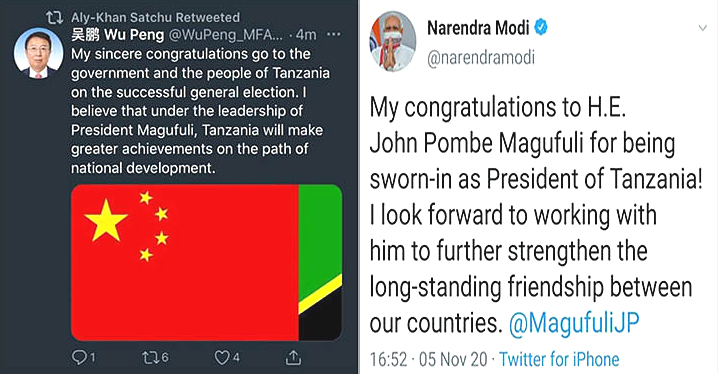This screenshot has height=374, width=718.
Task: Click the 4m timestamp on Wu Peng's tweet
Action: (306, 34)
